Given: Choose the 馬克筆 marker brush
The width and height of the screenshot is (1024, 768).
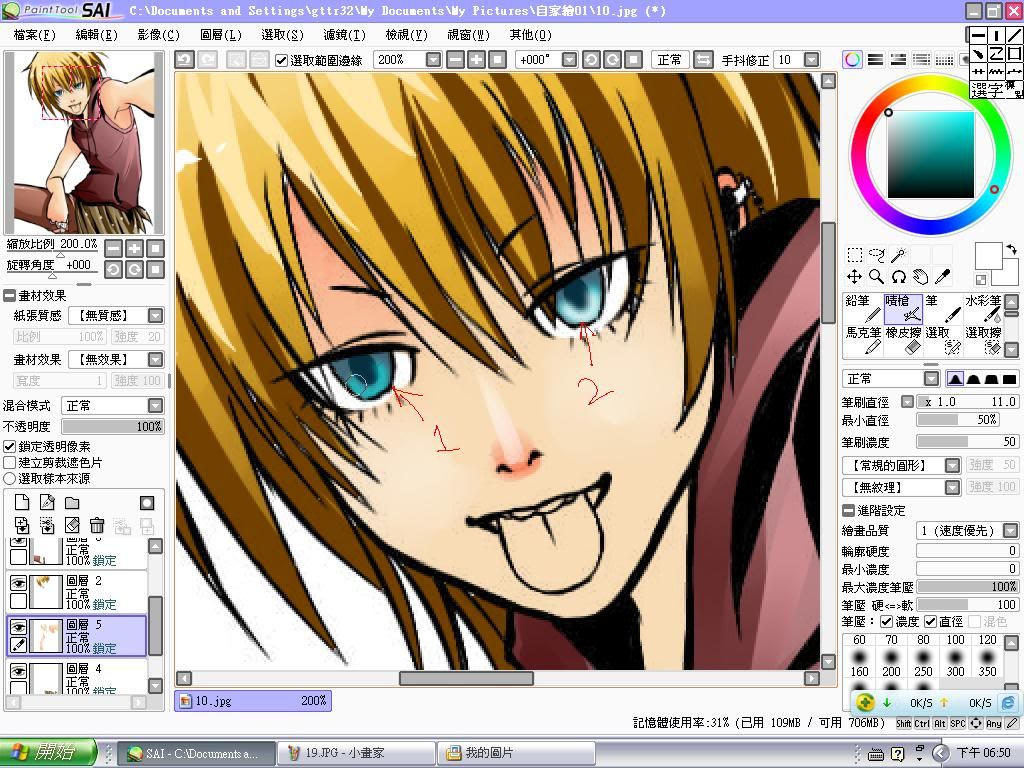Looking at the screenshot, I should [863, 340].
